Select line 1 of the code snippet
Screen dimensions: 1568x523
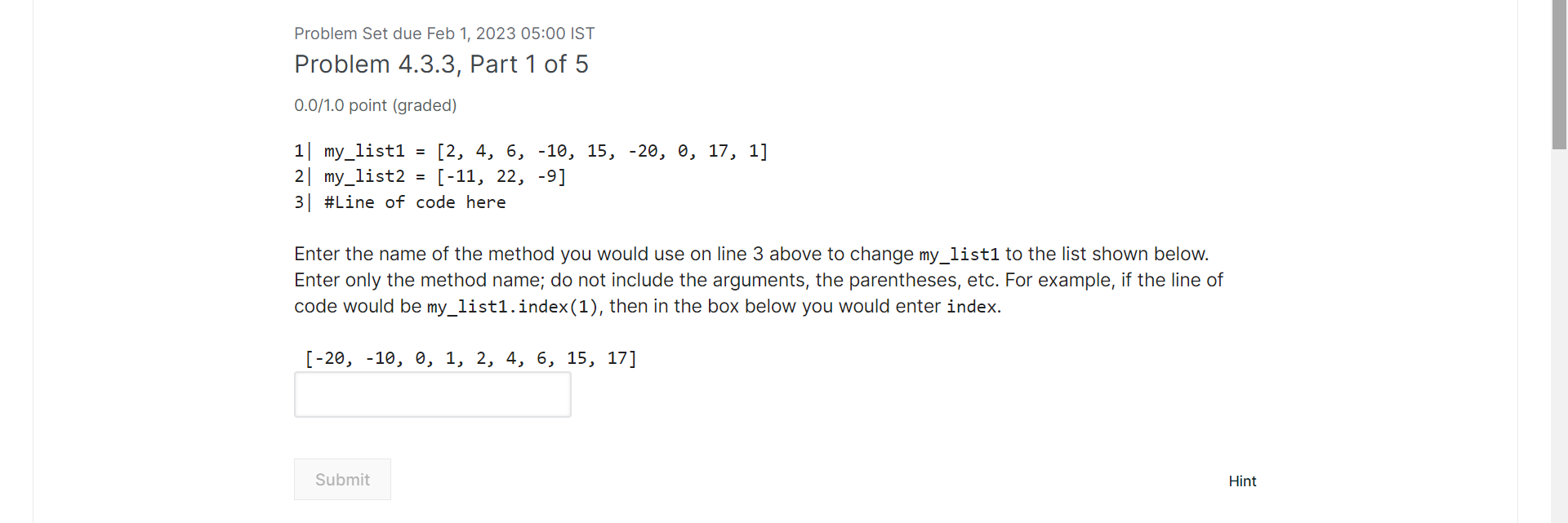[x=531, y=151]
